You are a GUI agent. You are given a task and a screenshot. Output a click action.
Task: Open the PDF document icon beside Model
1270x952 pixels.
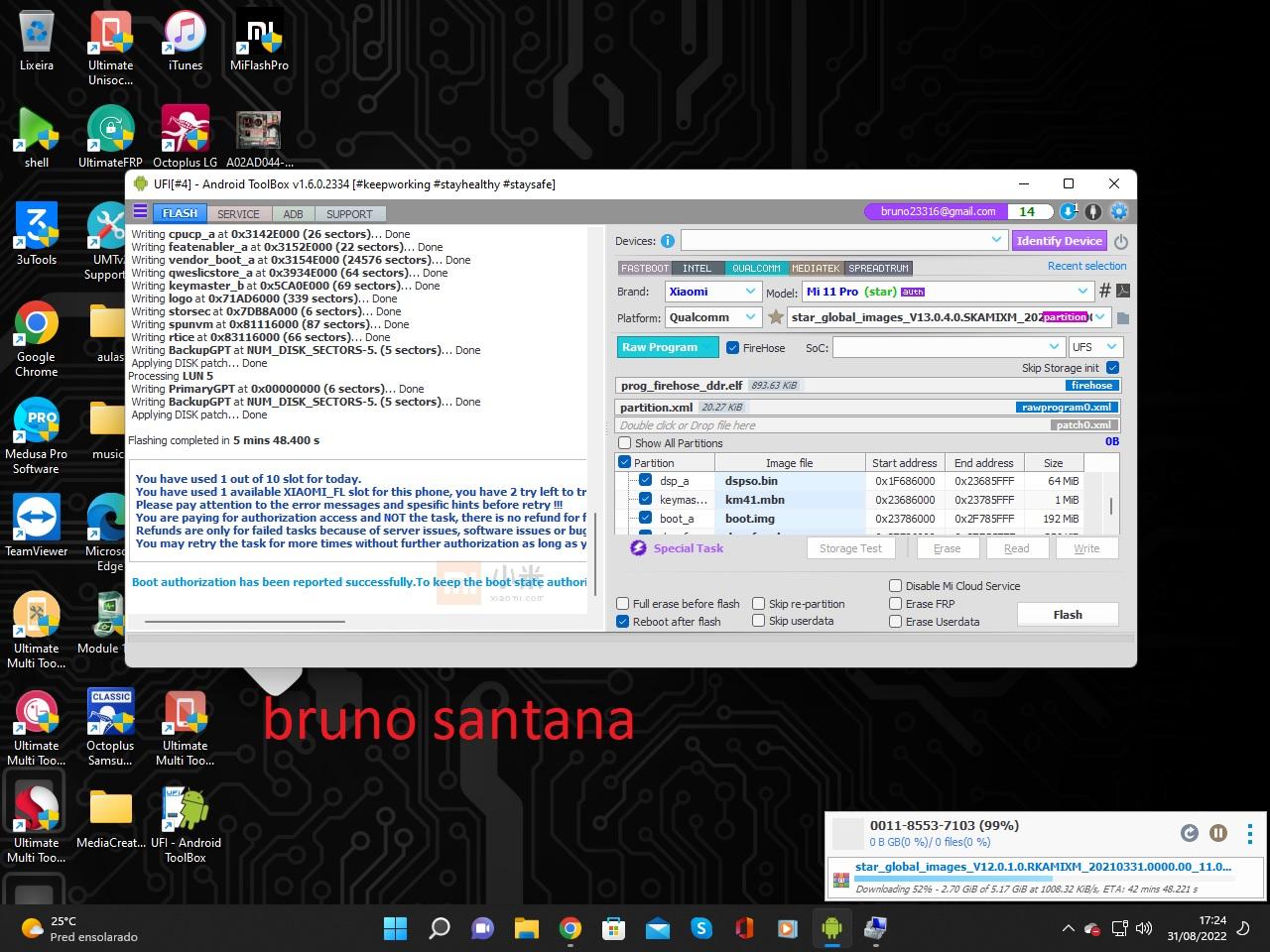pyautogui.click(x=1122, y=291)
